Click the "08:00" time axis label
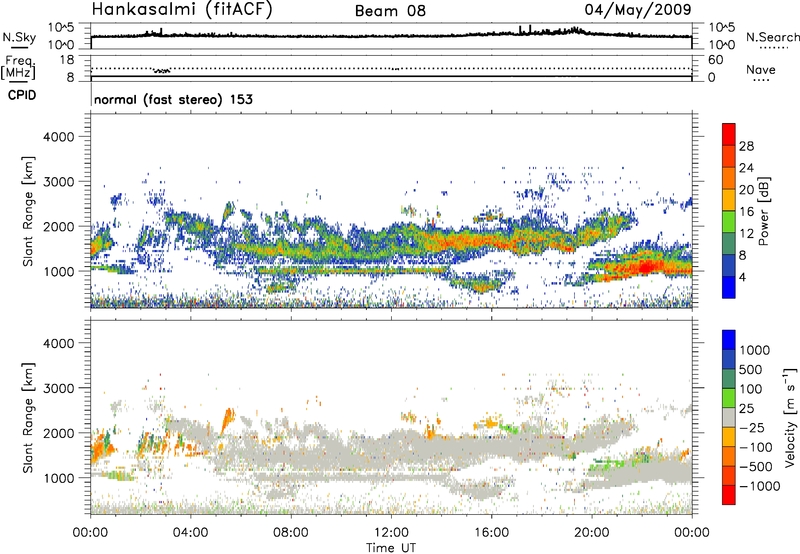Viewport: 800px width, 554px height. (x=291, y=533)
